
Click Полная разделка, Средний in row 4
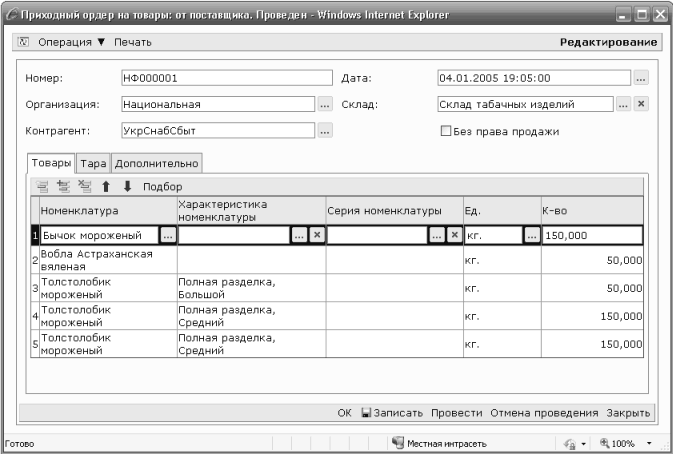(x=252, y=316)
